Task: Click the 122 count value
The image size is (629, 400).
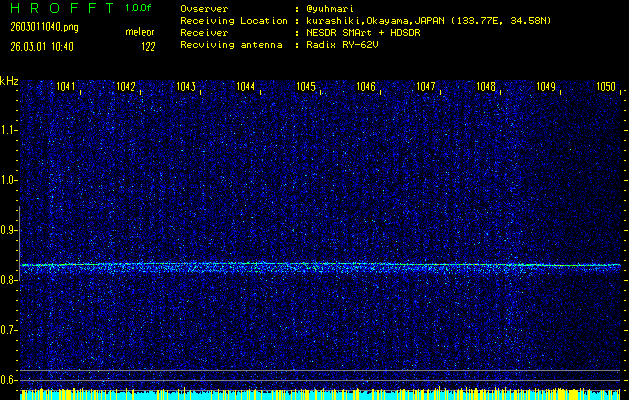Action: click(148, 46)
